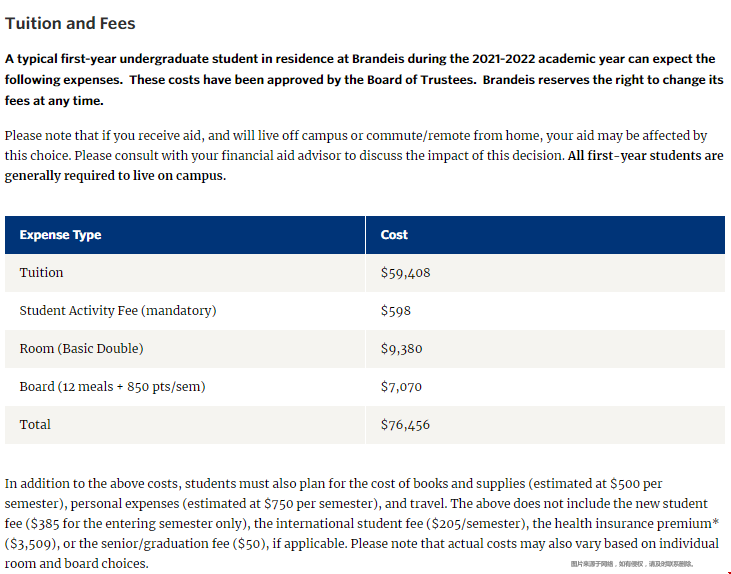Click the $598 activity fee amount

tap(395, 311)
